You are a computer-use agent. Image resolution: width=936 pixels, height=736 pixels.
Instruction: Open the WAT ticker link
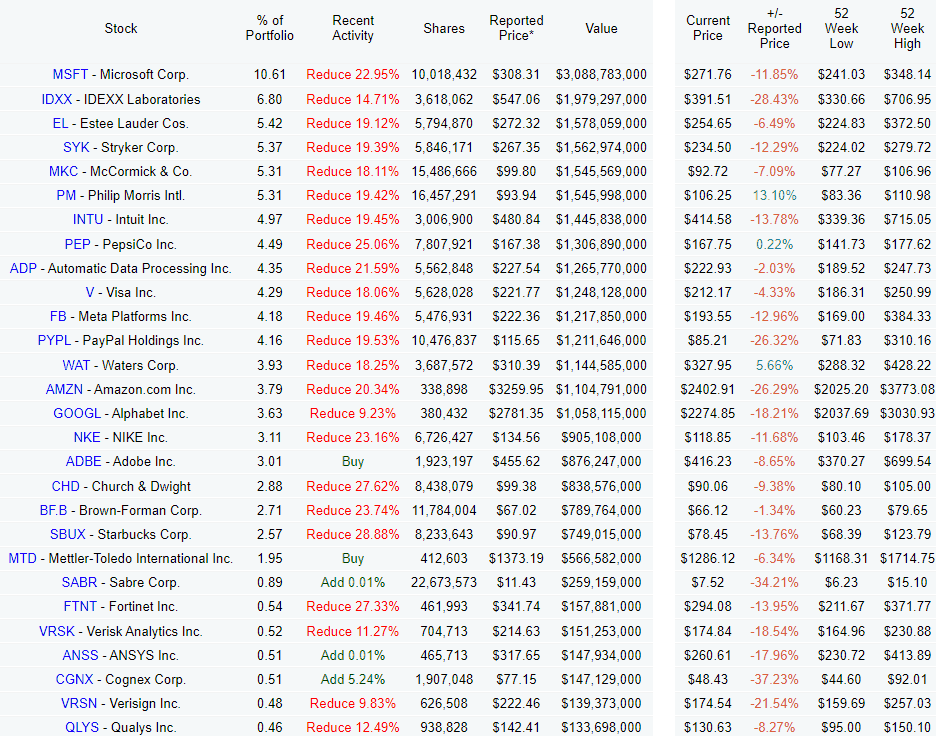(x=76, y=365)
